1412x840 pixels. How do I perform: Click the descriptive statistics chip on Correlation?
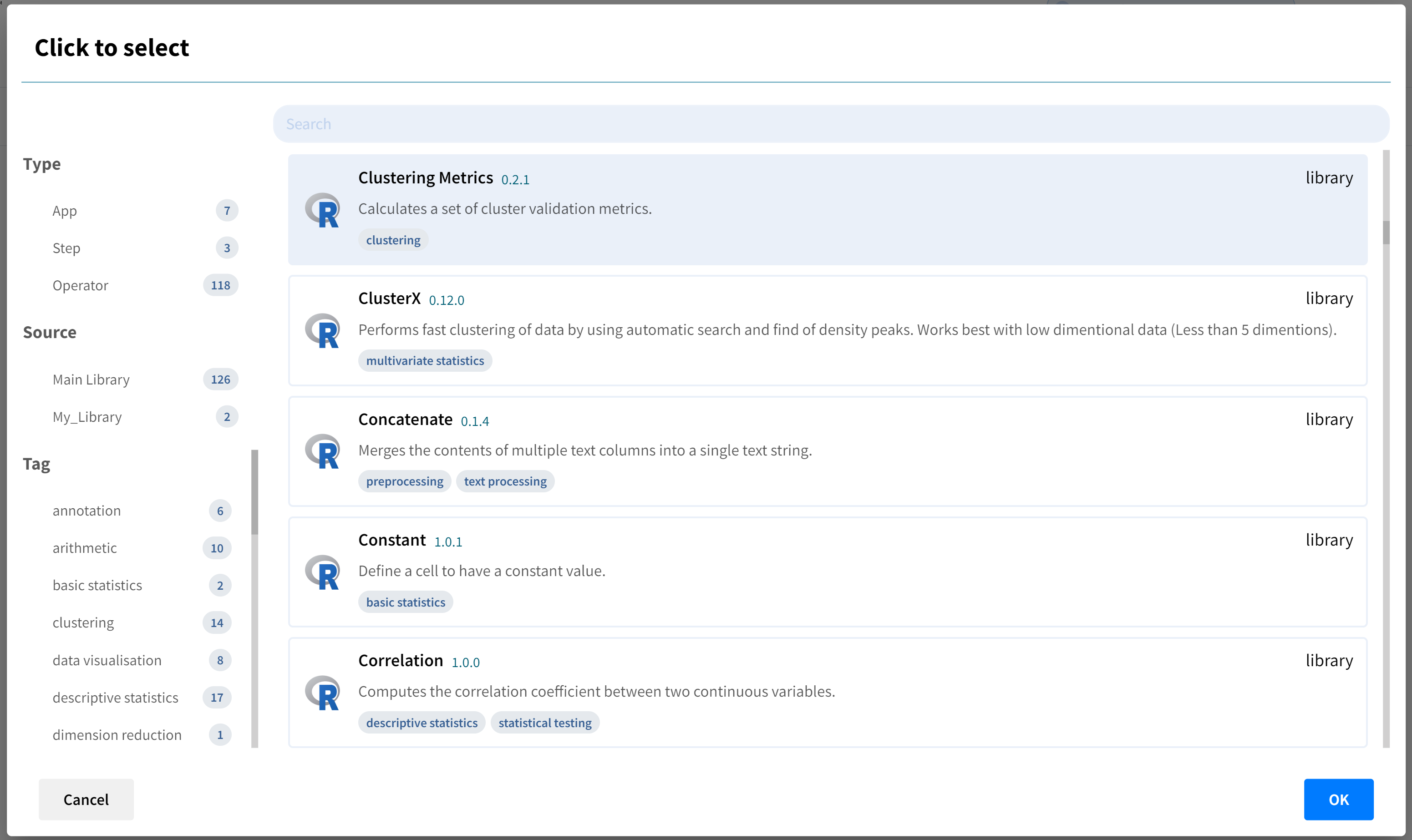pos(422,723)
